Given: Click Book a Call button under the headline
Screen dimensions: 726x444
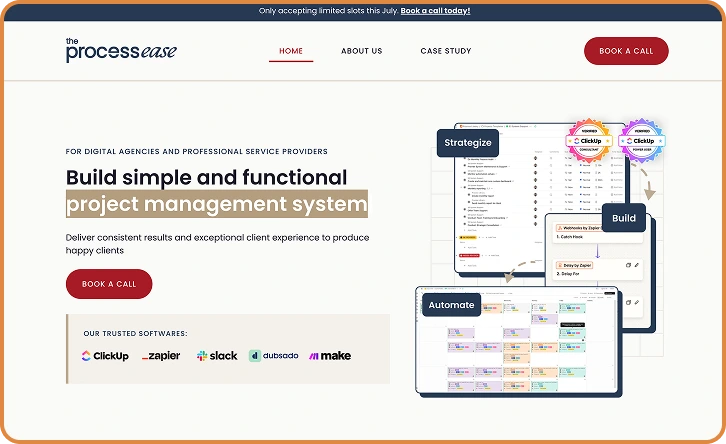Looking at the screenshot, I should 109,284.
